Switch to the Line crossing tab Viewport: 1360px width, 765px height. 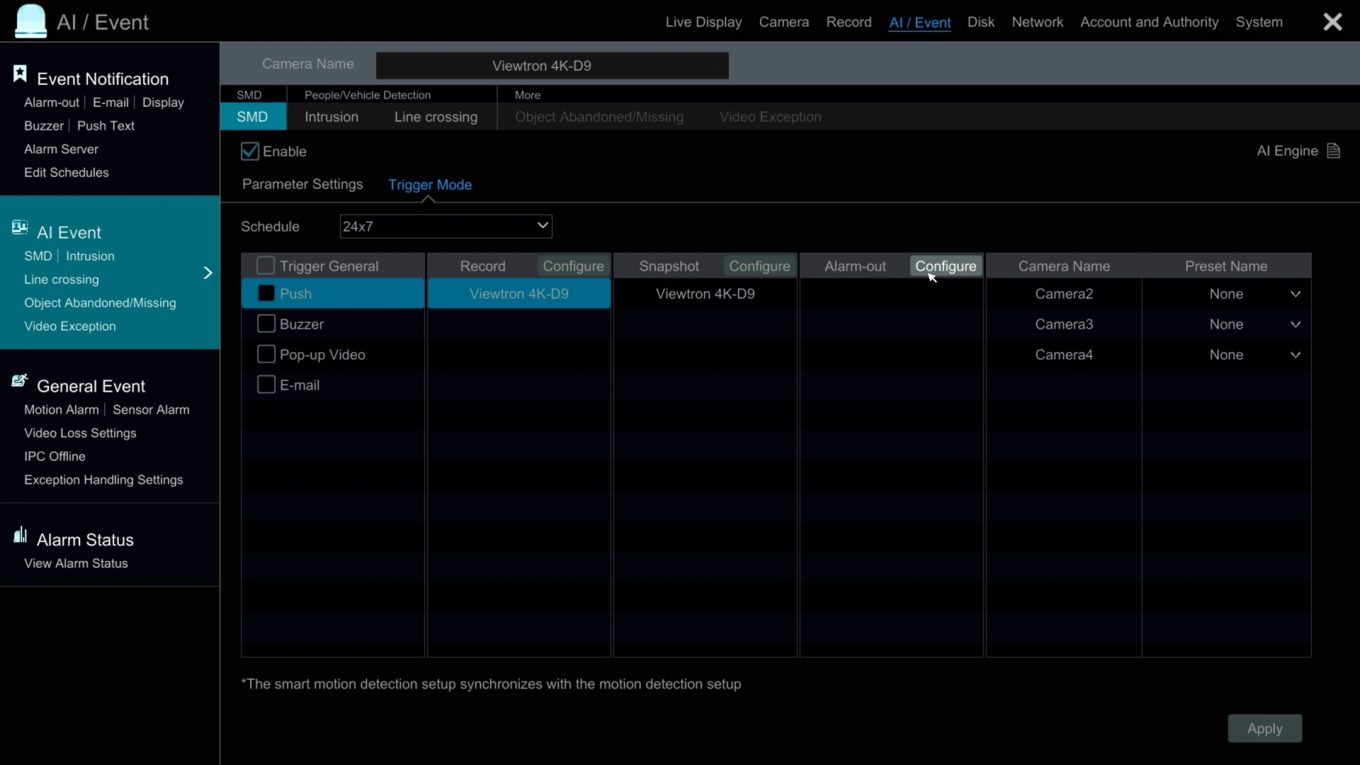click(x=435, y=117)
